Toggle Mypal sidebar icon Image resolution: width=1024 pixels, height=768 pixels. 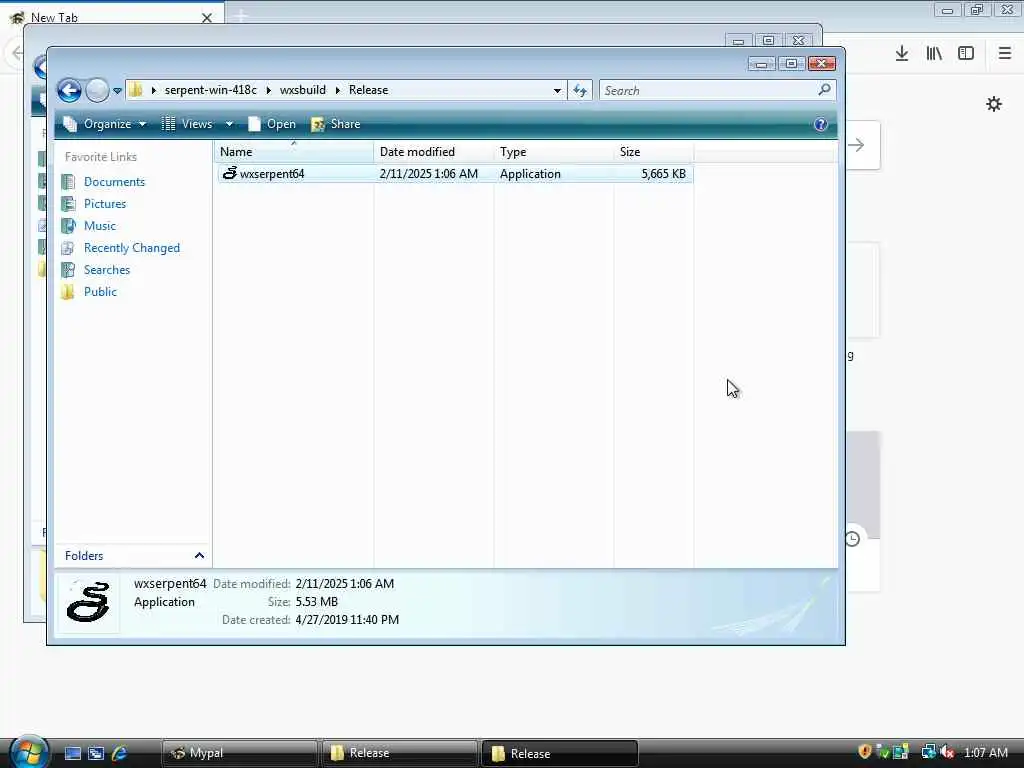[x=966, y=54]
